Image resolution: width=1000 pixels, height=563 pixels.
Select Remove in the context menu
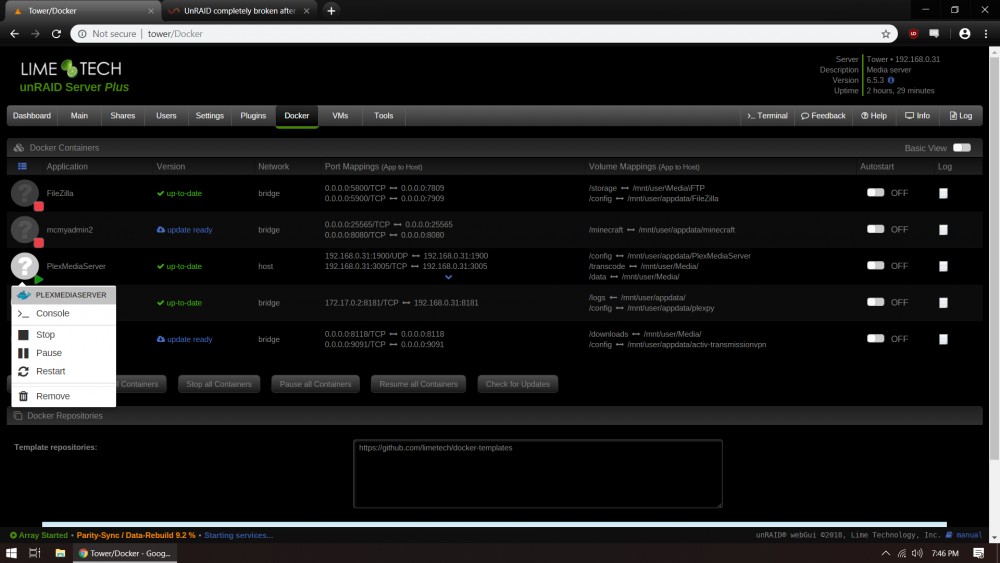click(64, 396)
